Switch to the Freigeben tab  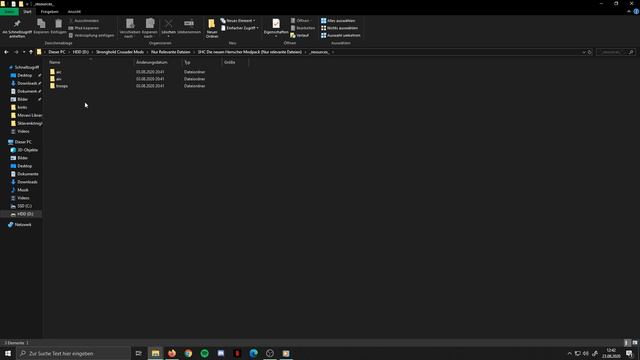(x=49, y=11)
